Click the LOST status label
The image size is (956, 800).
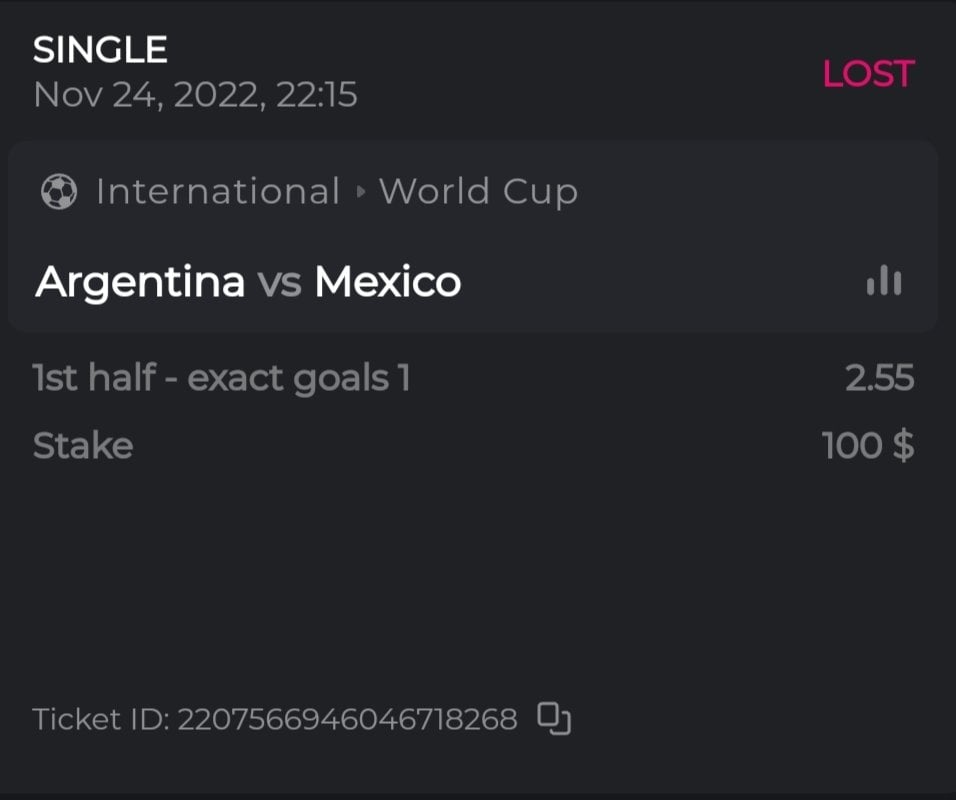point(868,74)
